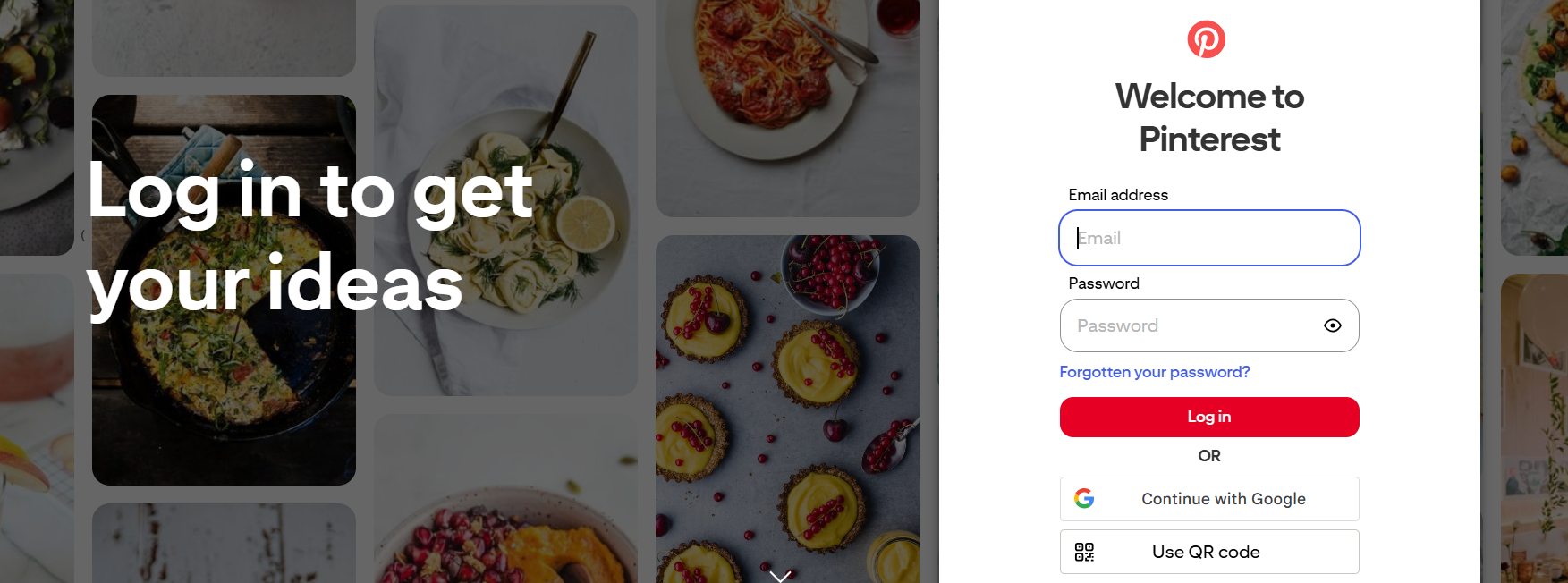
Task: Choose Continue with Google
Action: click(x=1209, y=499)
